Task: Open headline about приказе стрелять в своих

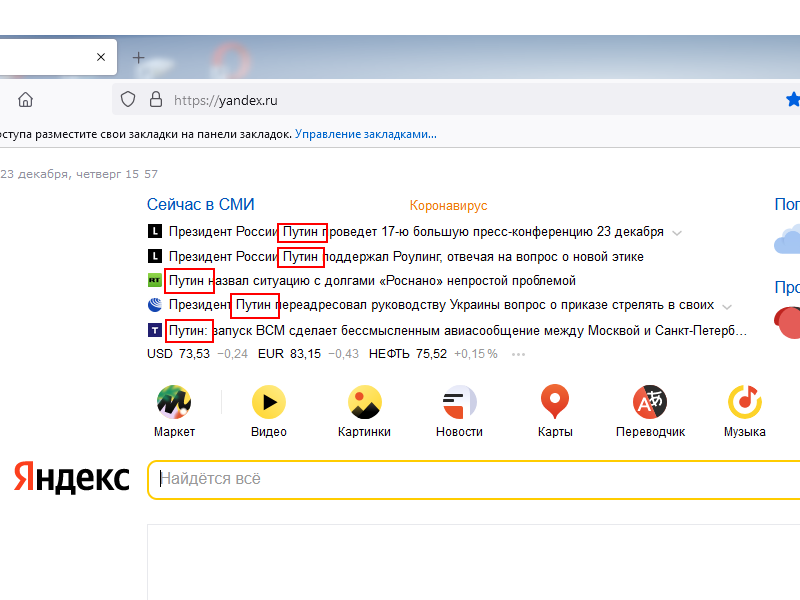Action: 441,305
